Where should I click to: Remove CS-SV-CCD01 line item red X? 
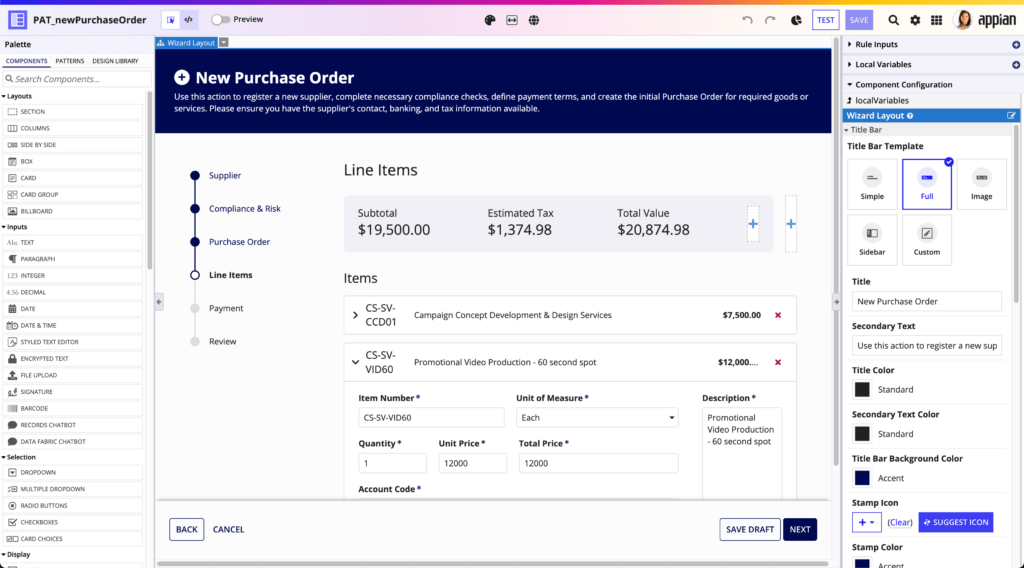pyautogui.click(x=778, y=315)
